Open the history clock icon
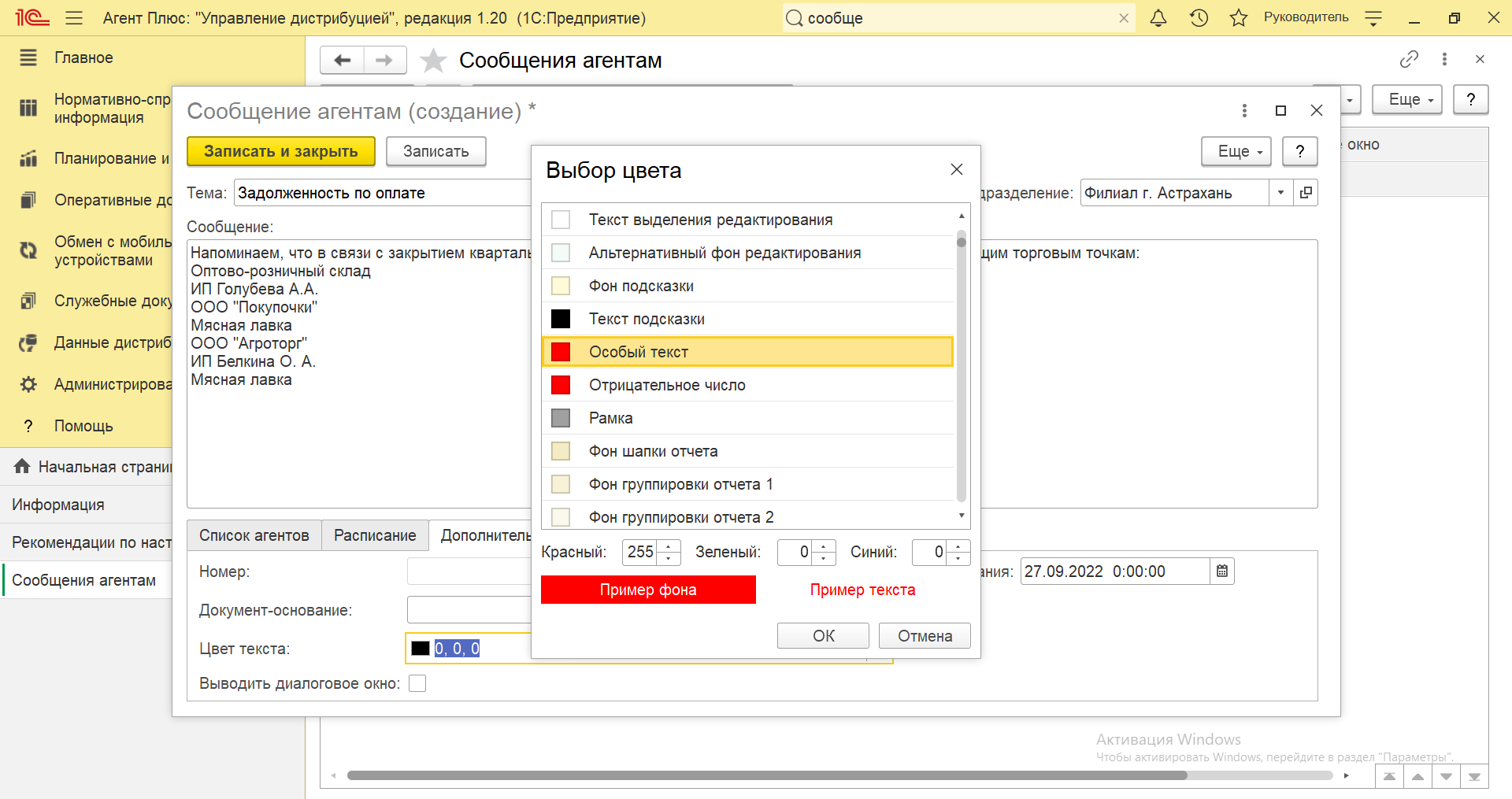This screenshot has width=1512, height=799. coord(1199,17)
